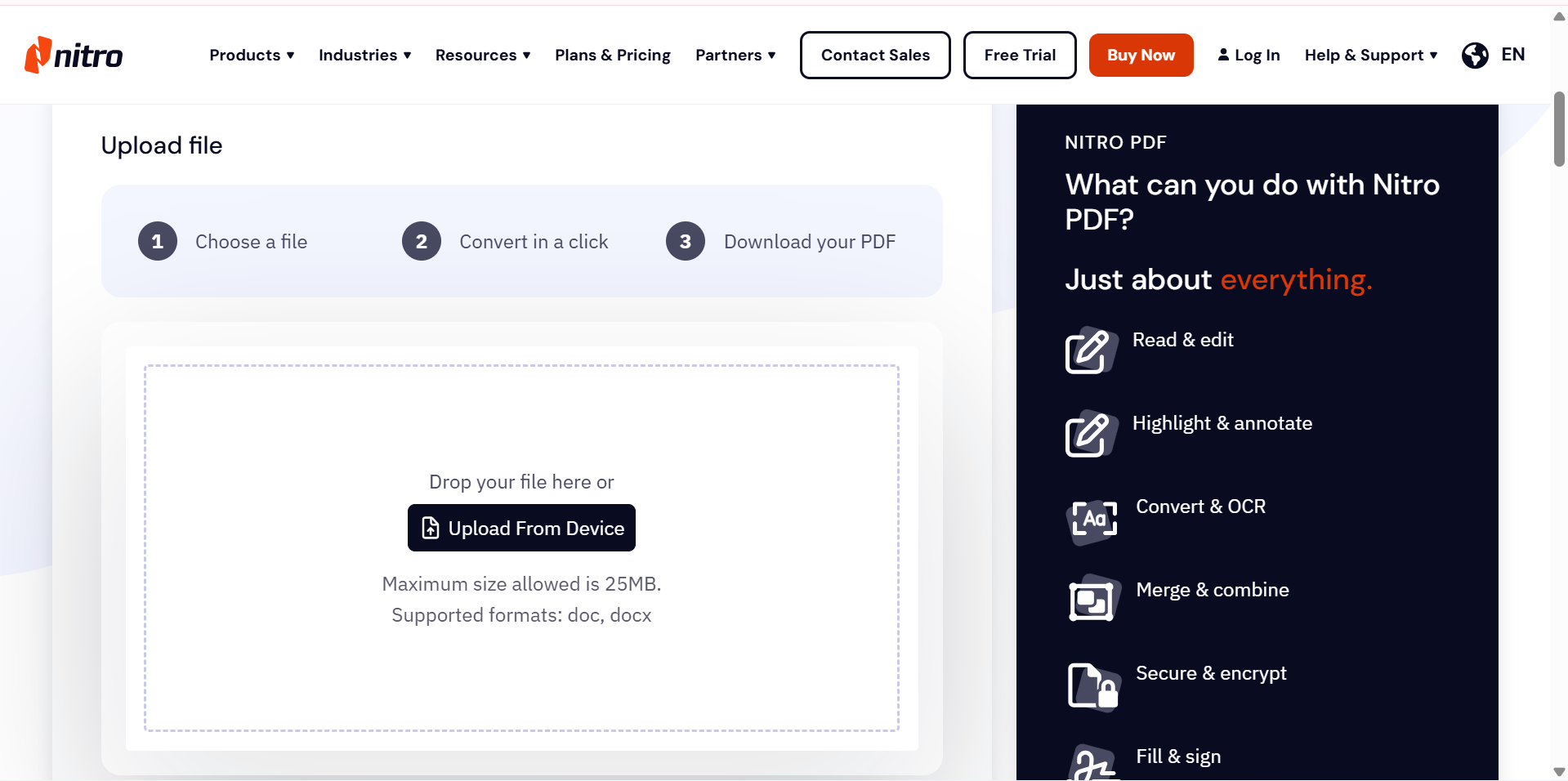1568x781 pixels.
Task: Click the 'Choose a file' step text
Action: [251, 242]
